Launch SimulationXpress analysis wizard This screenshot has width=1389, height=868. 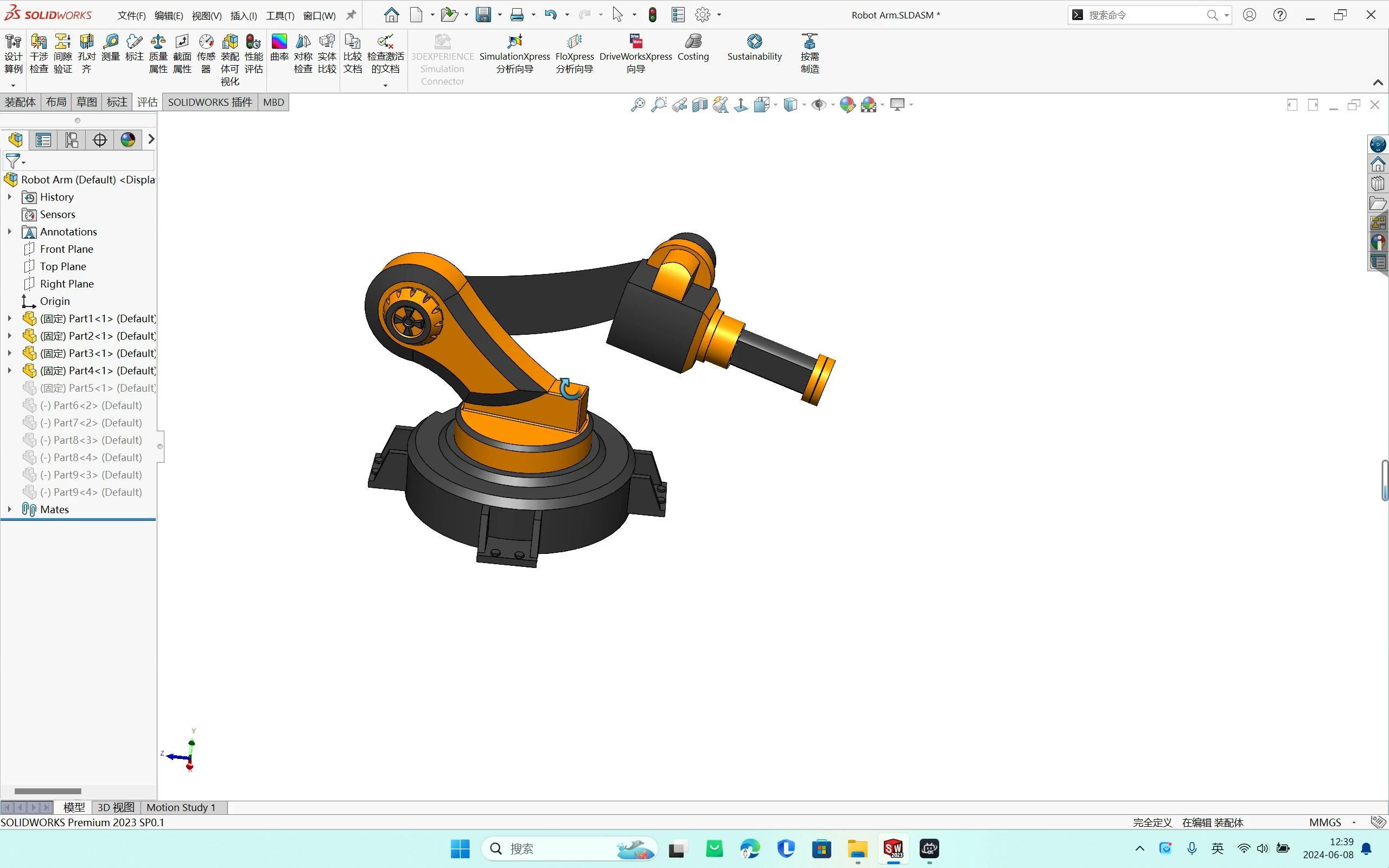(515, 53)
